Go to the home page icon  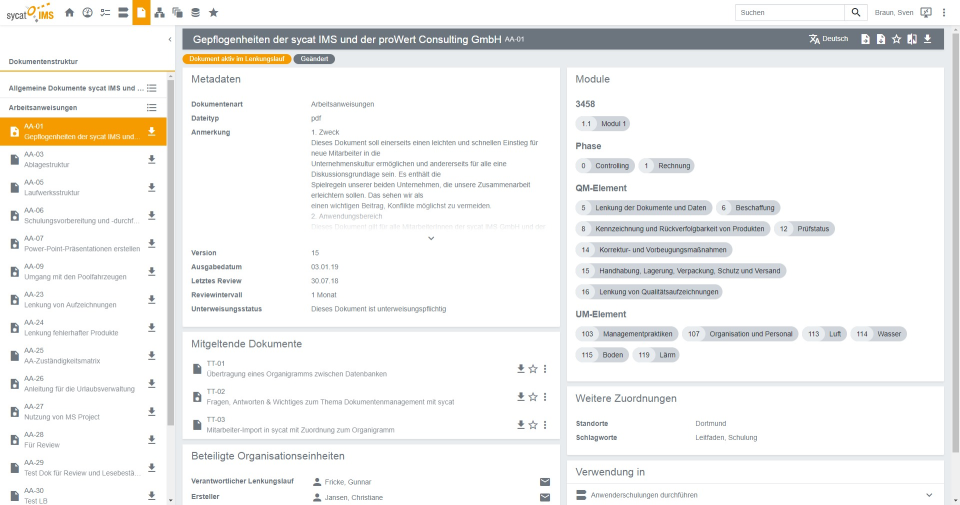pos(69,12)
